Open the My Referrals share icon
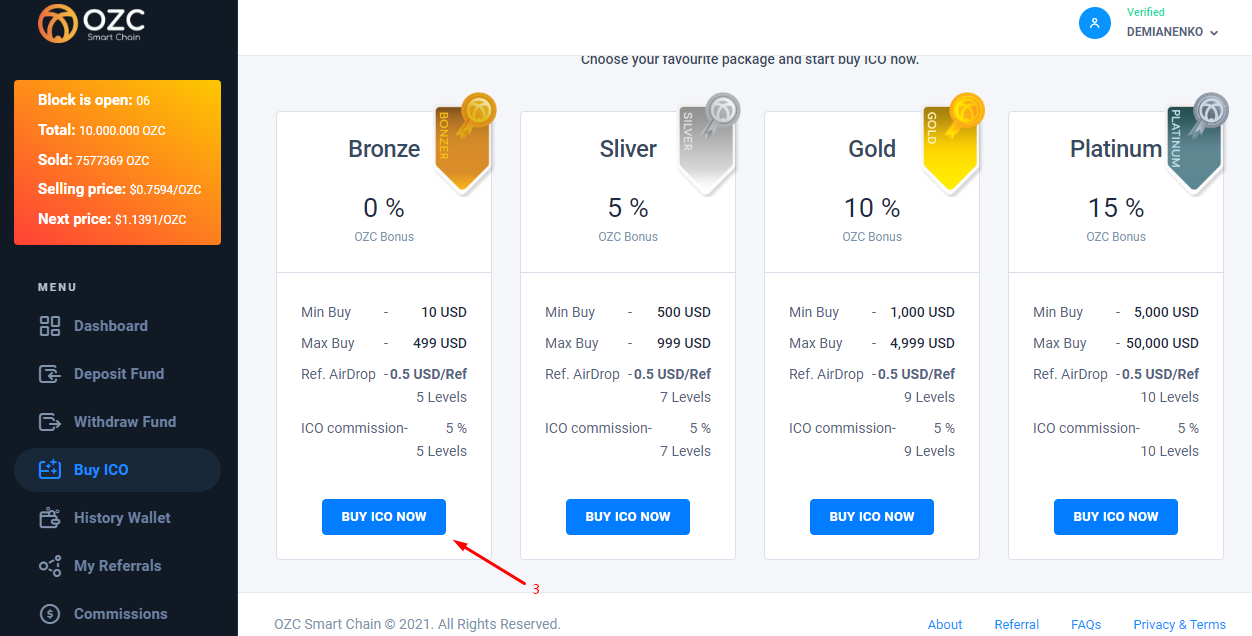1252x636 pixels. click(x=50, y=566)
